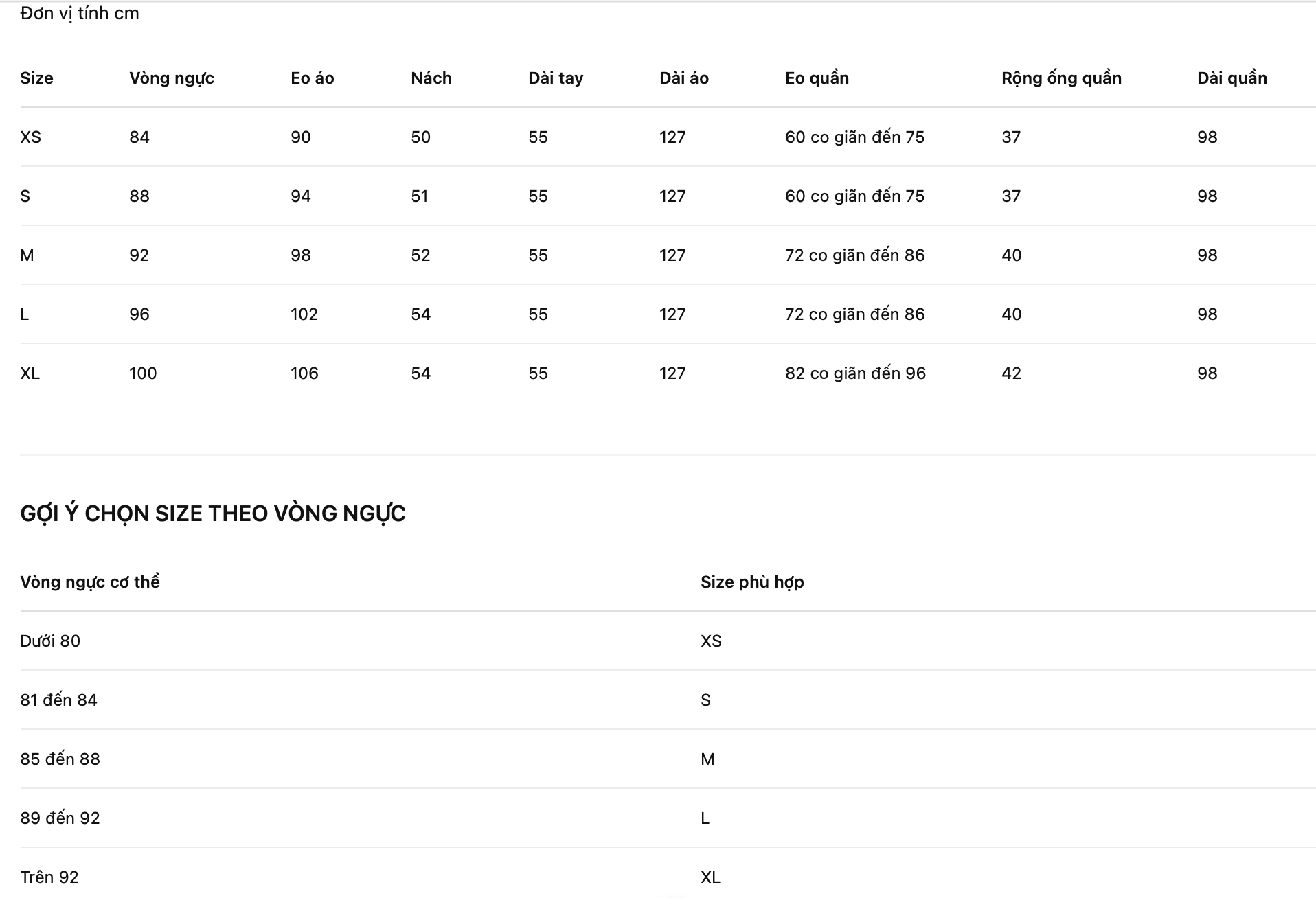Click the '82 co giãn đến 96' cell

click(x=855, y=373)
